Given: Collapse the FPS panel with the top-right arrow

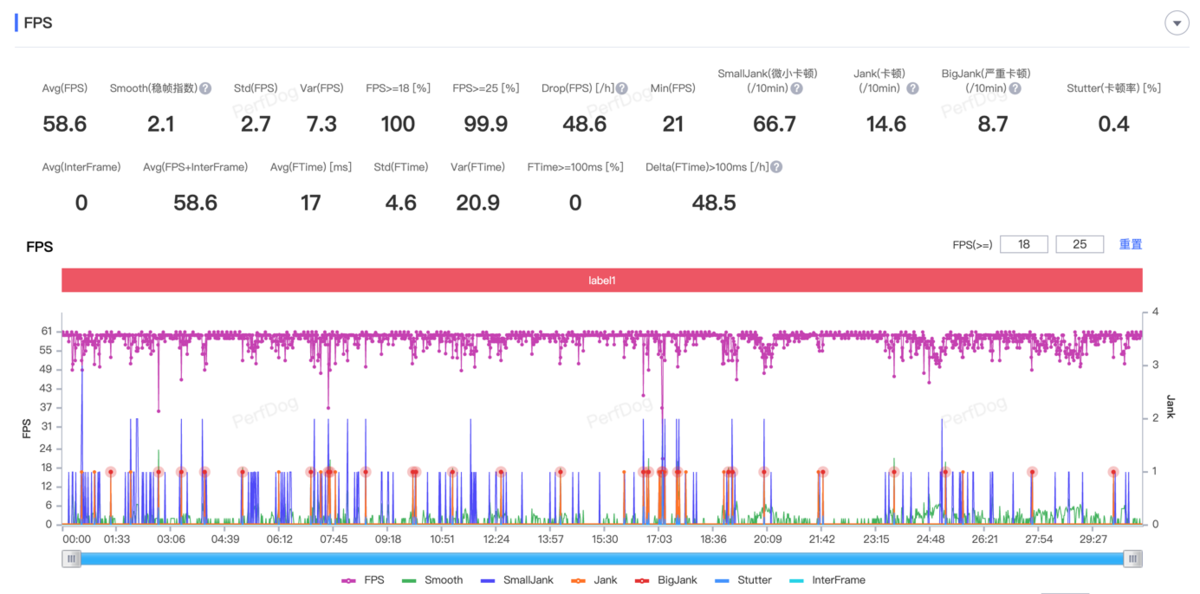Looking at the screenshot, I should tap(1175, 24).
